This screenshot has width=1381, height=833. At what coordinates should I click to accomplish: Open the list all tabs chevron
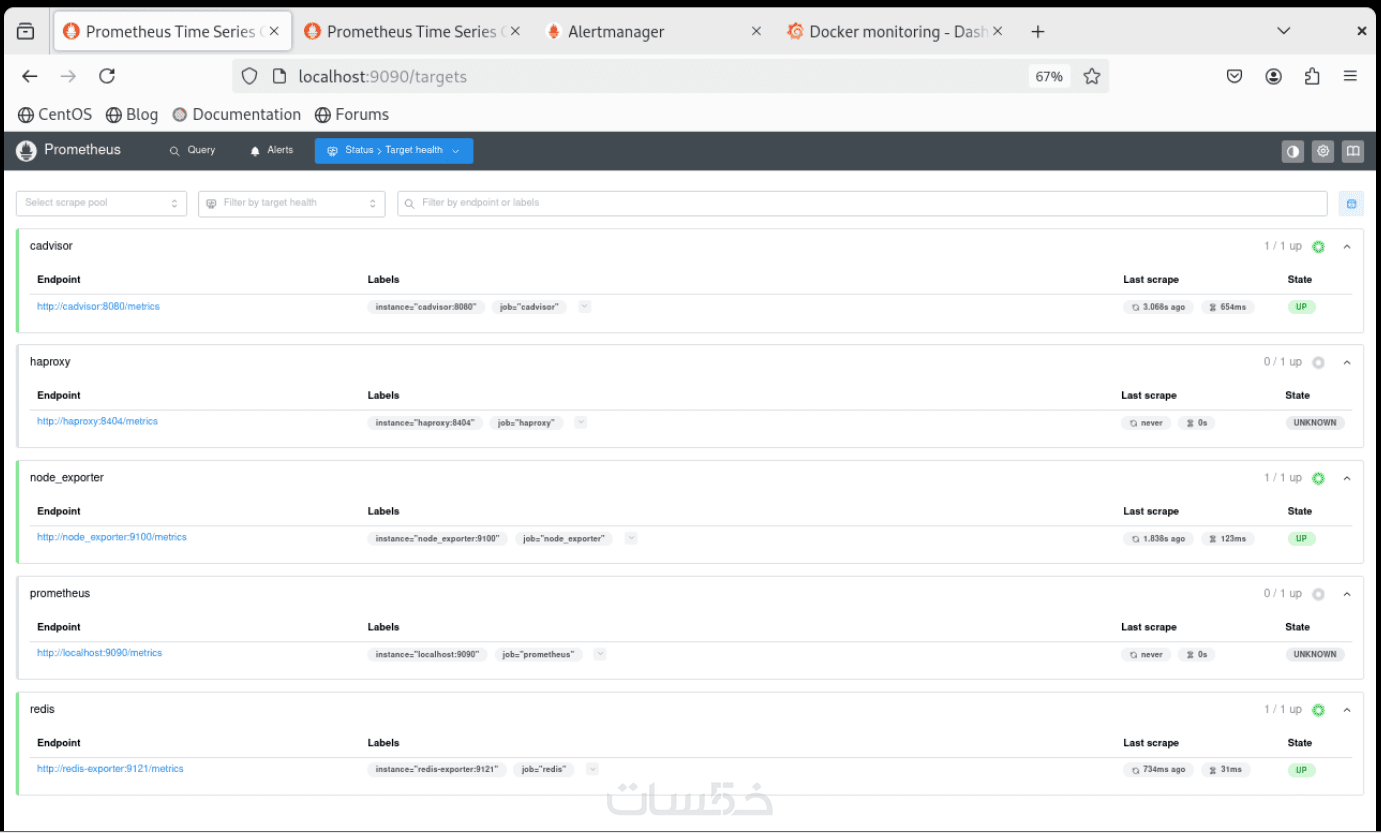[1284, 31]
